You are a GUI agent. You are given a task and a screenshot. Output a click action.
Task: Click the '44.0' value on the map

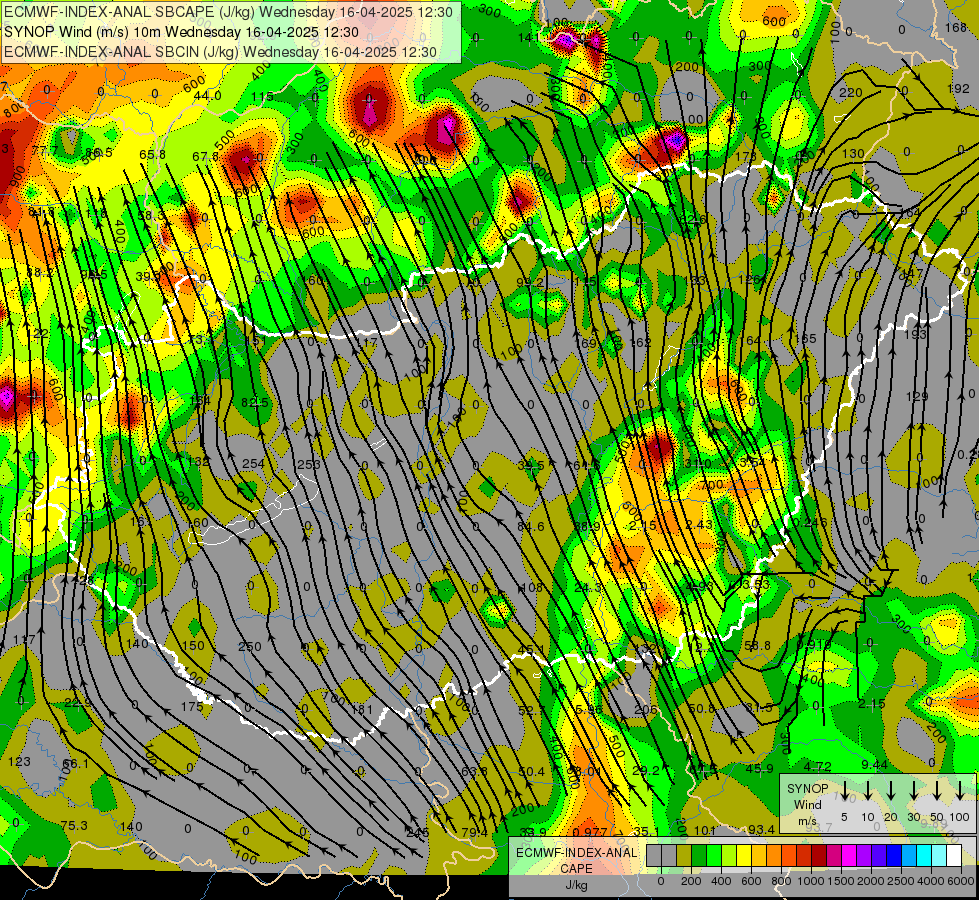(207, 96)
